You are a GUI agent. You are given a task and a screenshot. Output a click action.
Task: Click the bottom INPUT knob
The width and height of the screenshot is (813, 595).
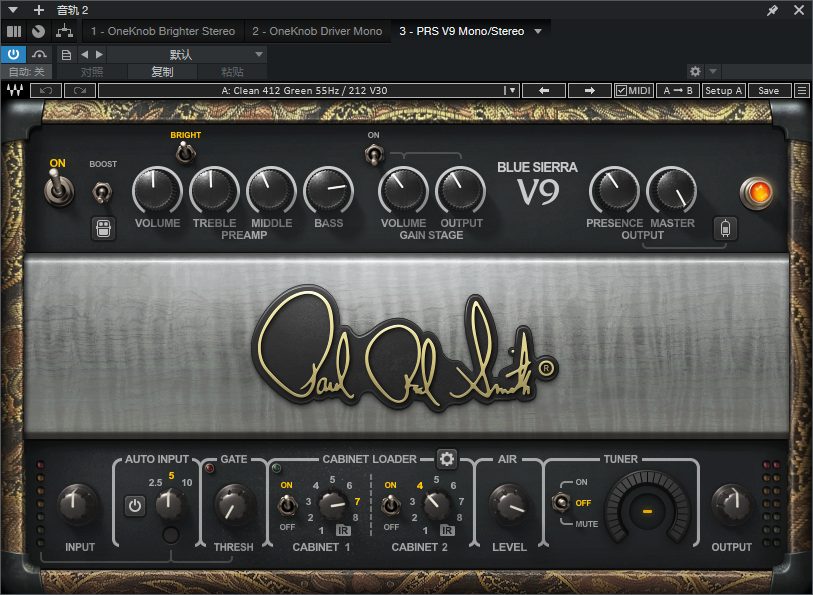click(78, 505)
